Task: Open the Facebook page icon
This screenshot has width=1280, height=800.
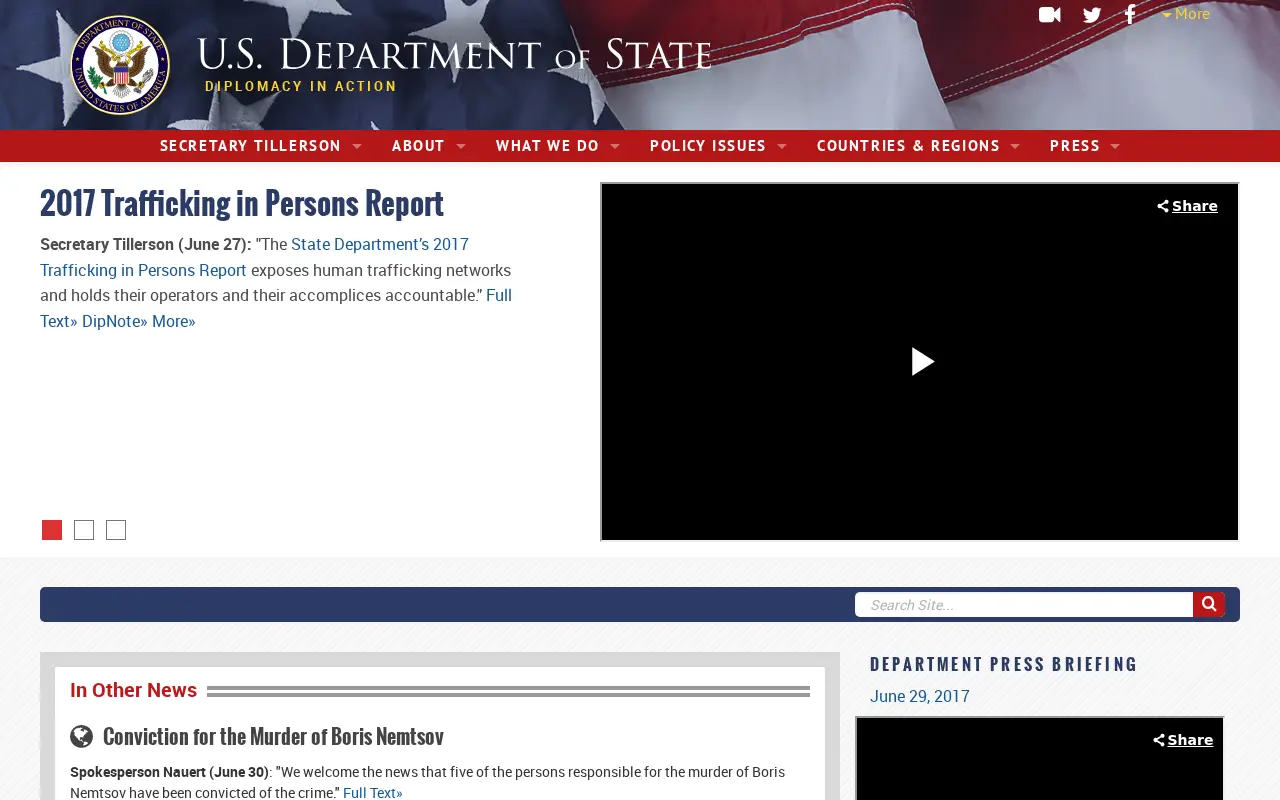Action: pyautogui.click(x=1130, y=15)
